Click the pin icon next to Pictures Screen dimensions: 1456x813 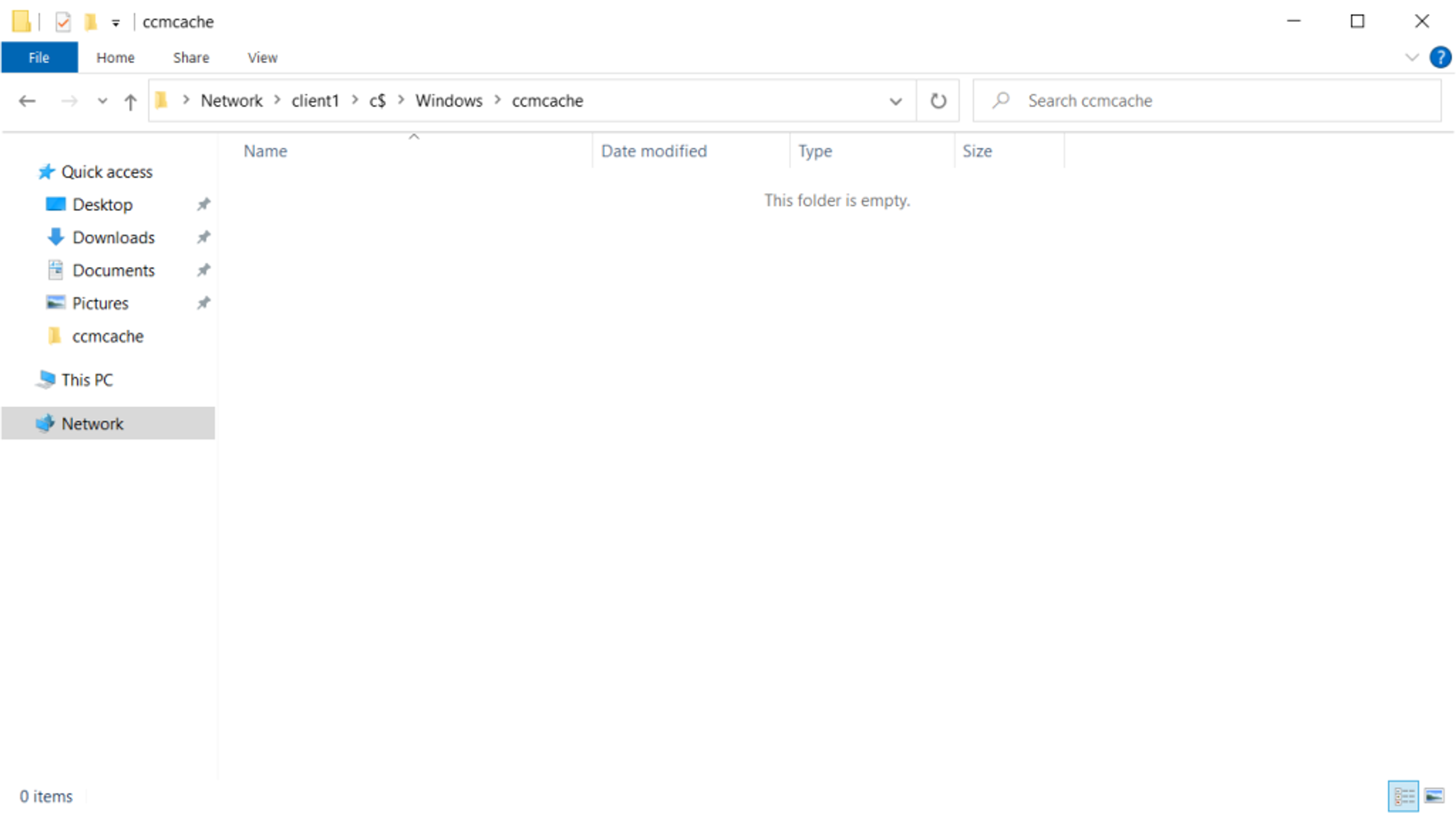[204, 303]
